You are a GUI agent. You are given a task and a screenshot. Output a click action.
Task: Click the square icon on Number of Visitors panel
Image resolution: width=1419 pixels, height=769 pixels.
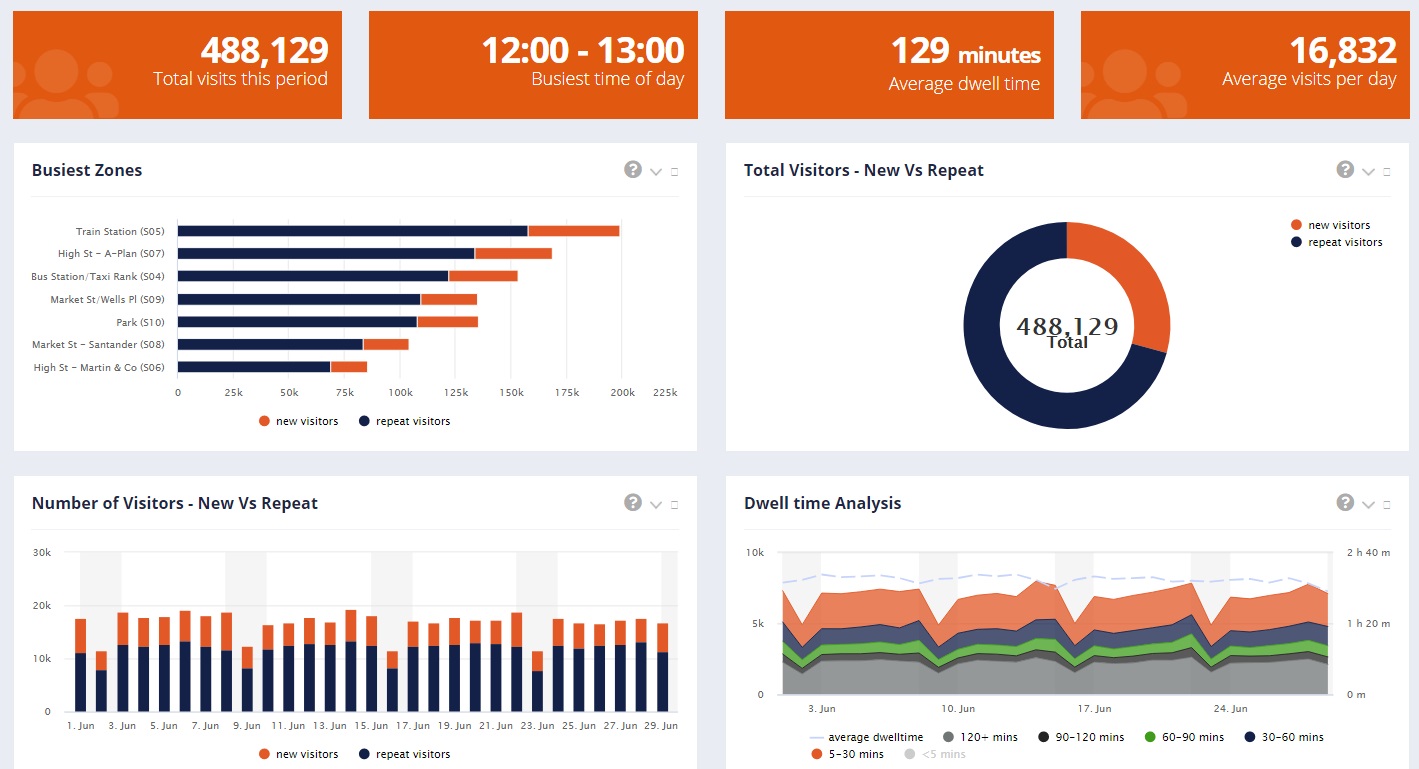[674, 505]
